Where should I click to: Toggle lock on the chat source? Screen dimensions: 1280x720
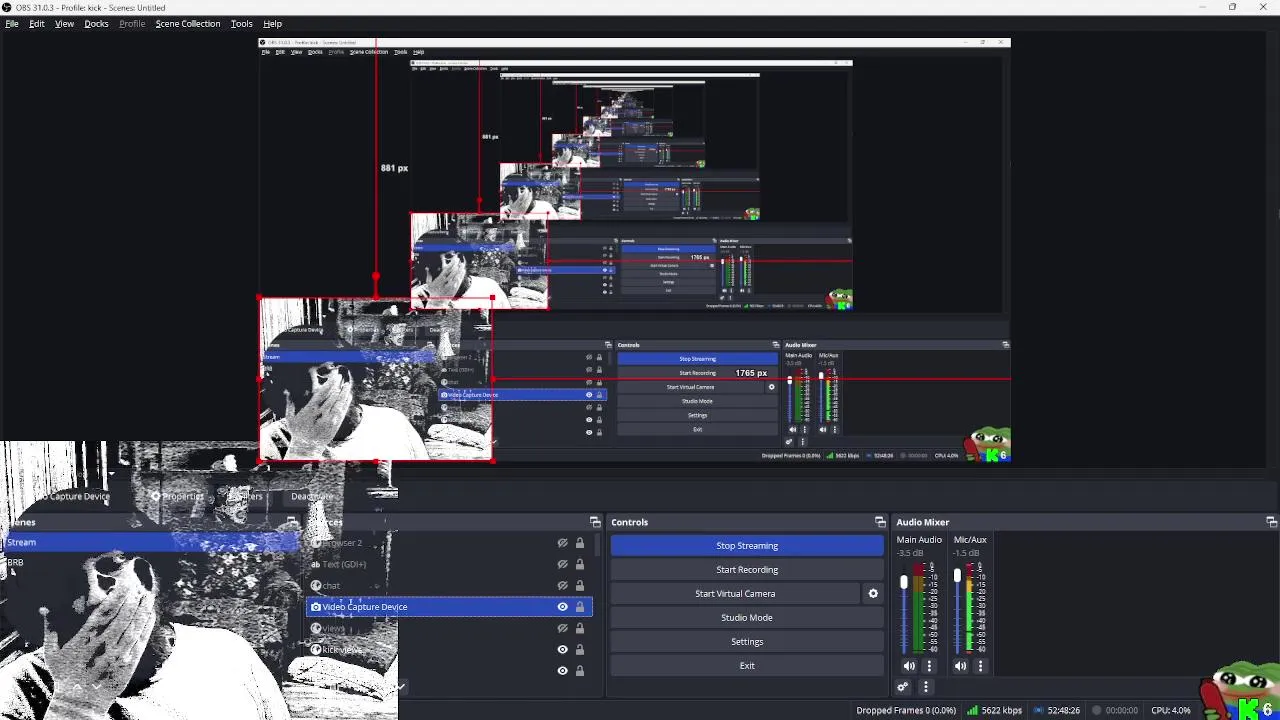coord(579,586)
